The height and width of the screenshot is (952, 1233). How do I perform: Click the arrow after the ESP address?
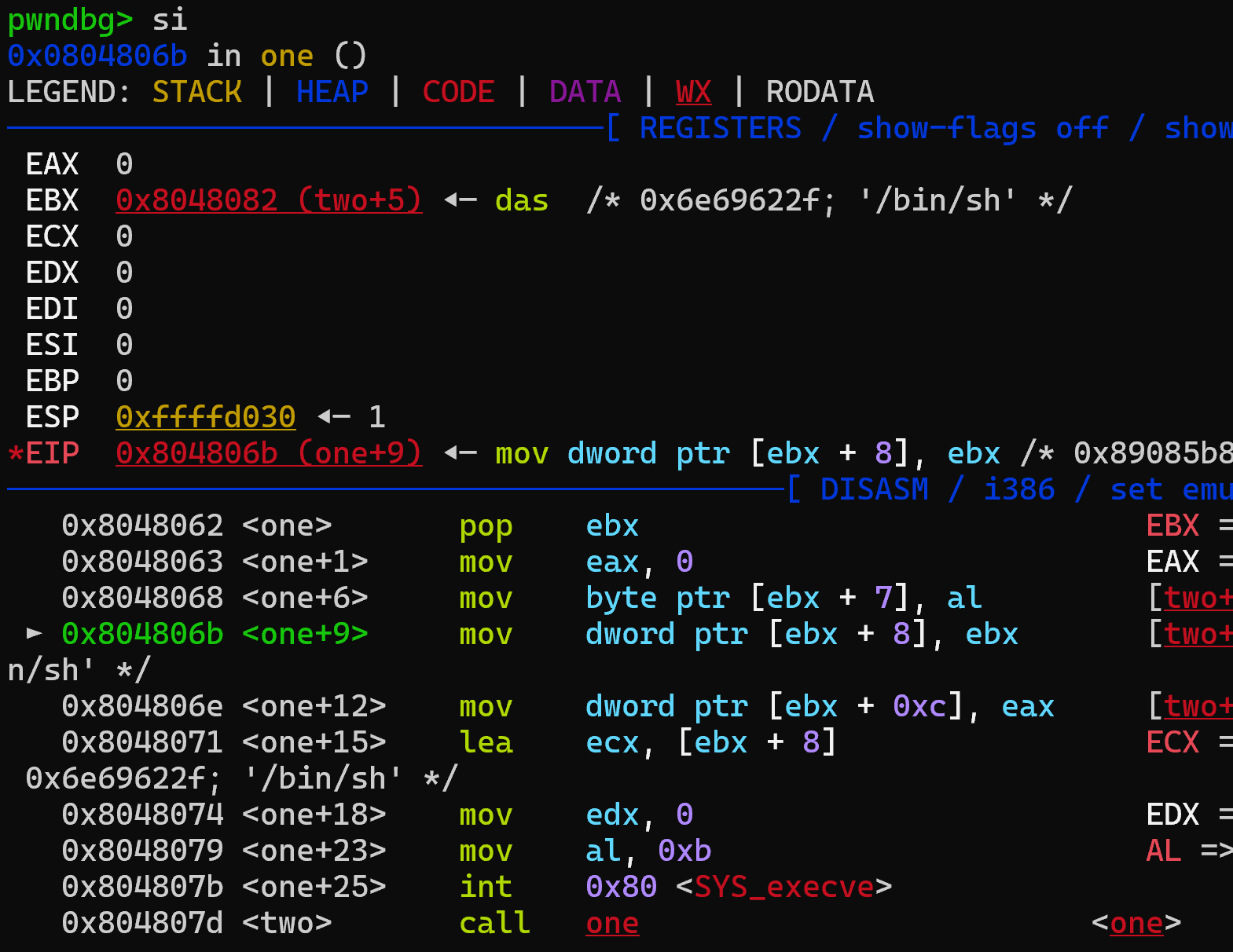tap(333, 417)
